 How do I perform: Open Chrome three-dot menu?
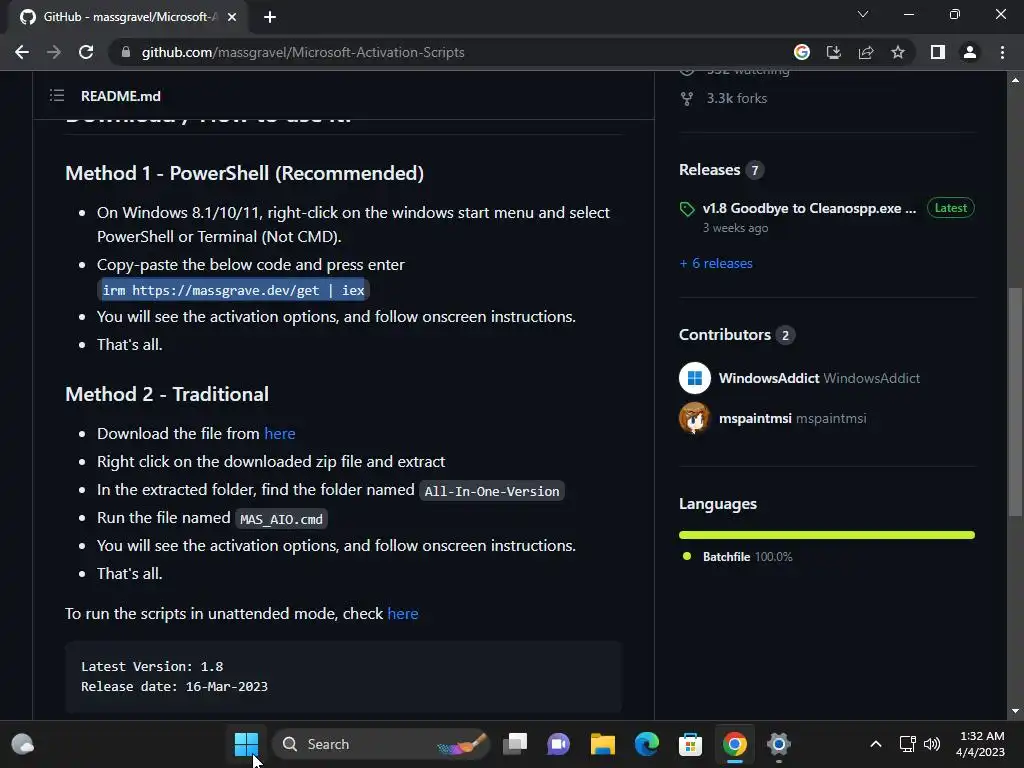[x=1002, y=52]
